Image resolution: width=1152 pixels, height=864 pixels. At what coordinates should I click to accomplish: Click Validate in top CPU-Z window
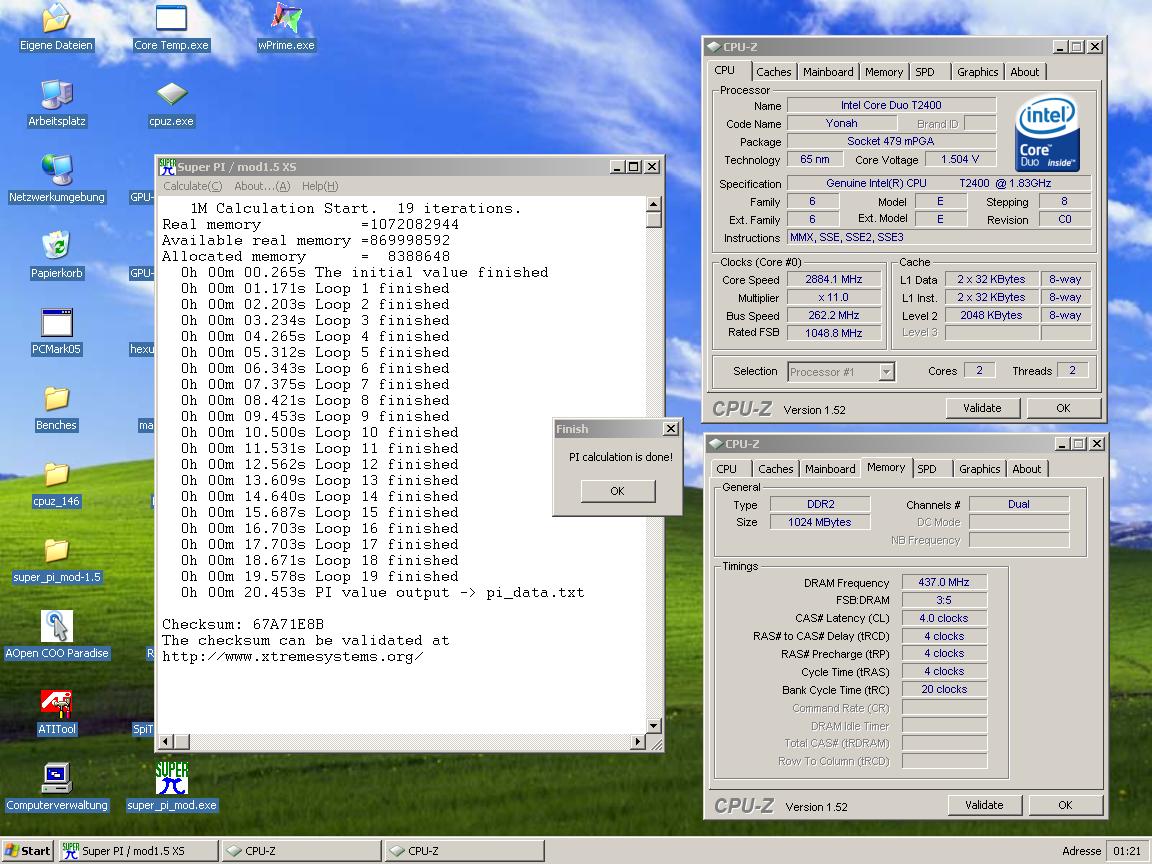coord(982,408)
